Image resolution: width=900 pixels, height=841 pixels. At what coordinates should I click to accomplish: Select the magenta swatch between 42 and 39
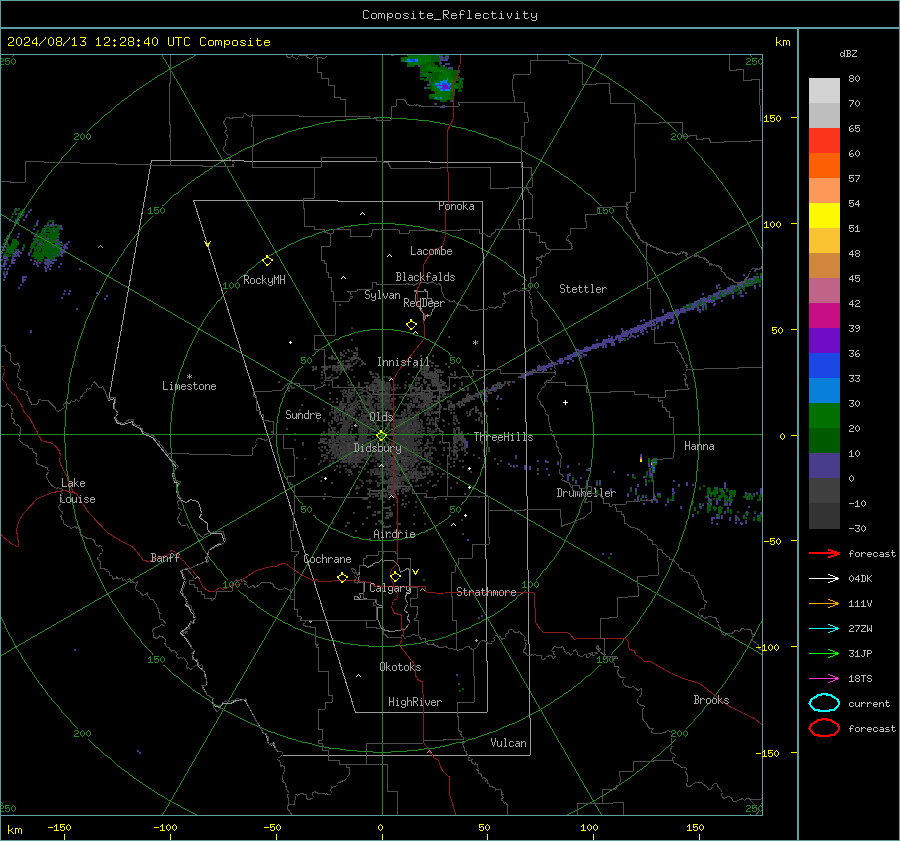(x=824, y=316)
